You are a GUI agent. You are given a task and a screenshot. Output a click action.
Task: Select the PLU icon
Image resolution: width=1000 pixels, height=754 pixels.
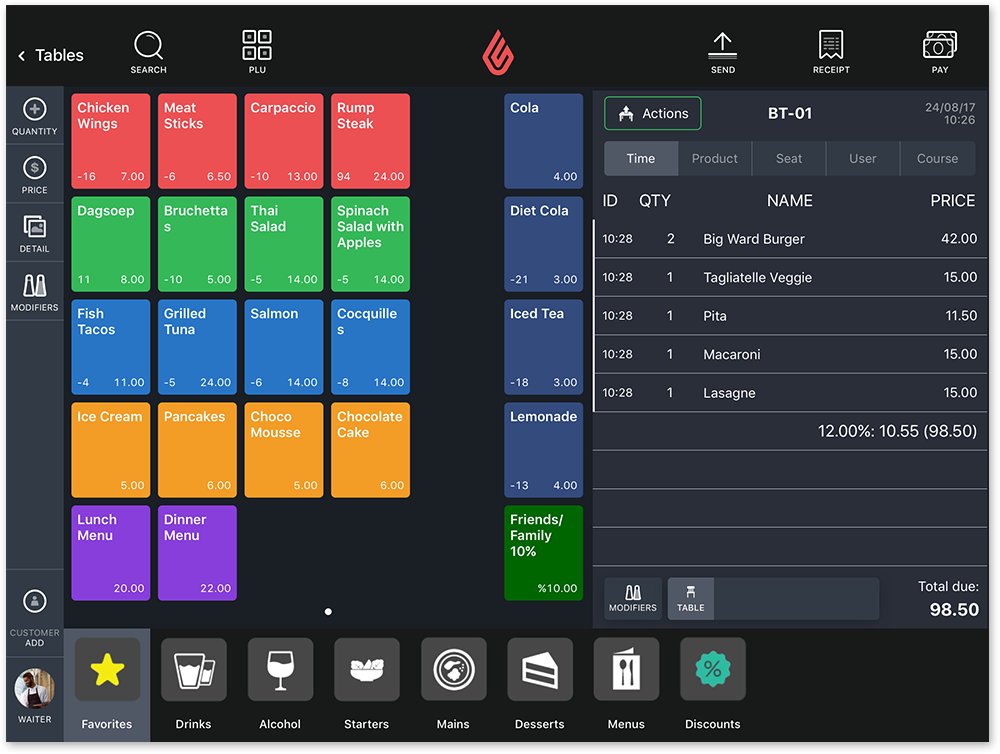(256, 50)
